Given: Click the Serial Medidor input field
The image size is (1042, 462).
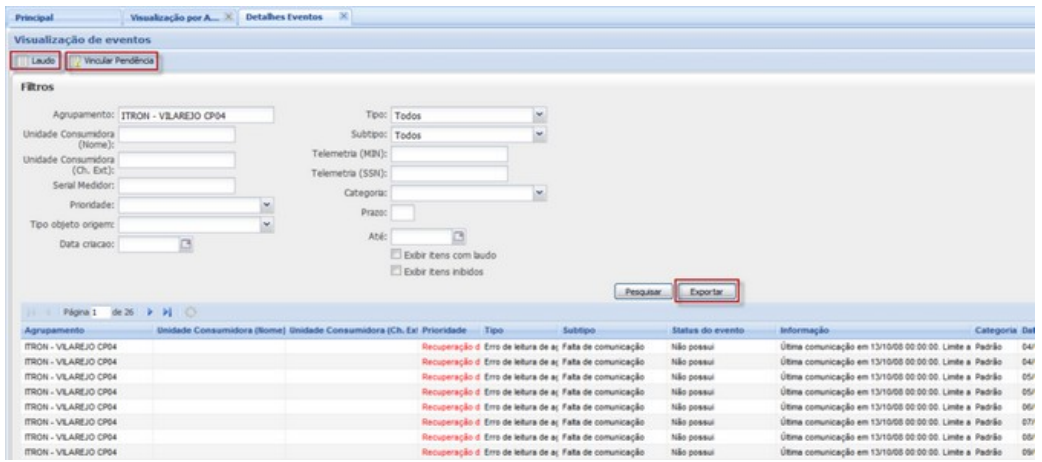Looking at the screenshot, I should click(x=176, y=185).
